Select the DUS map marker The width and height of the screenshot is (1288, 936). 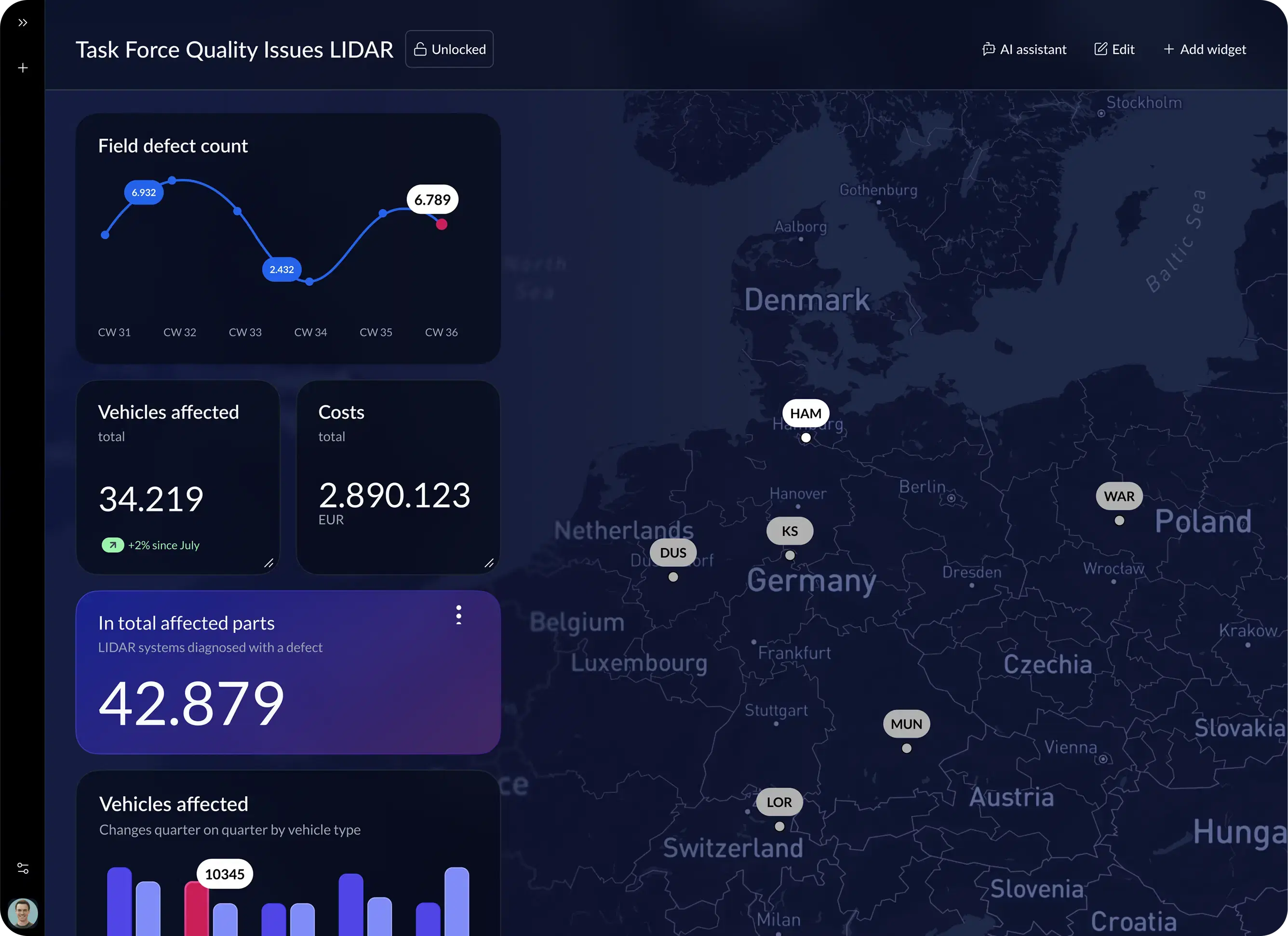coord(673,553)
